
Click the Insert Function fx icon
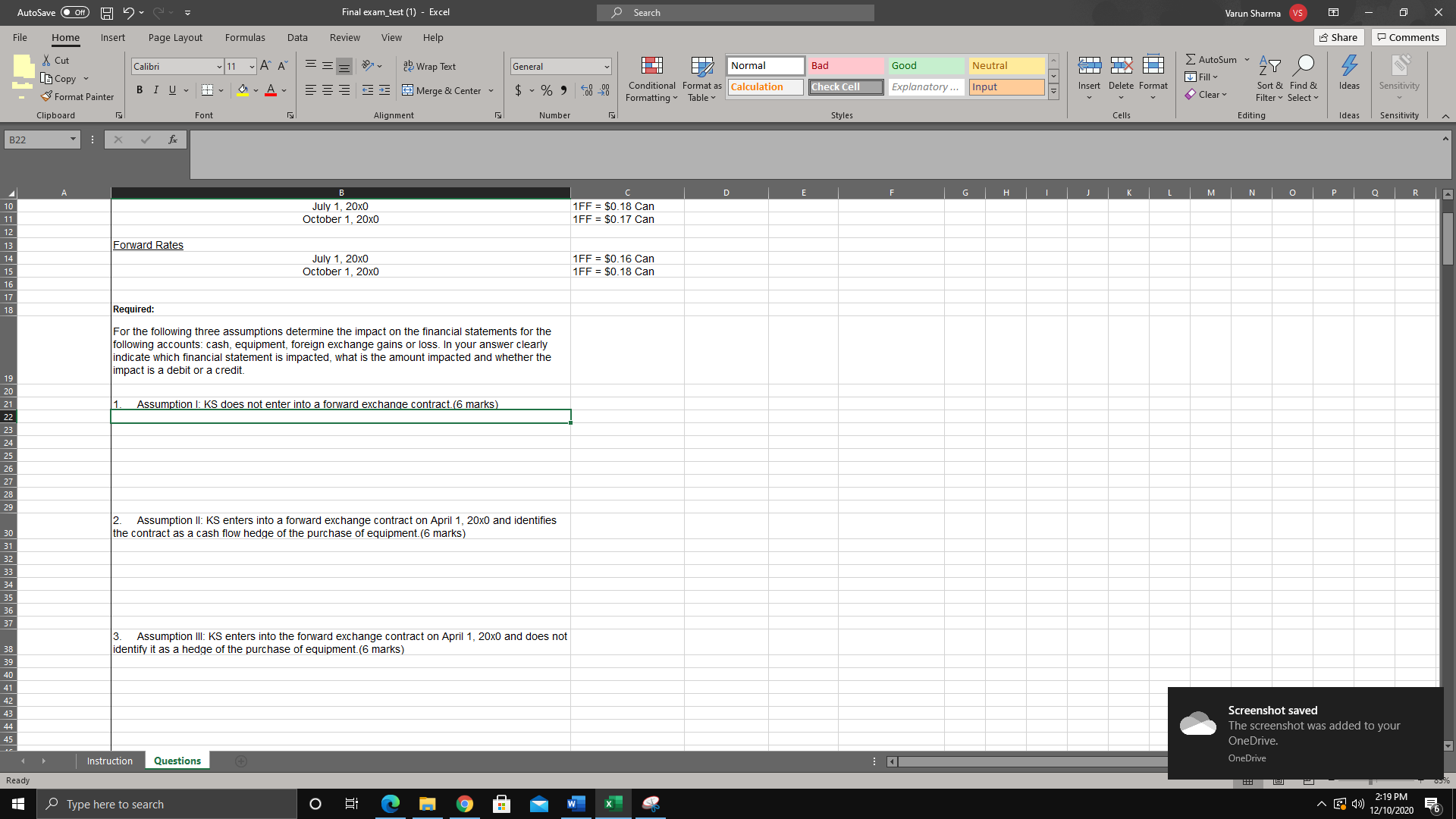173,140
